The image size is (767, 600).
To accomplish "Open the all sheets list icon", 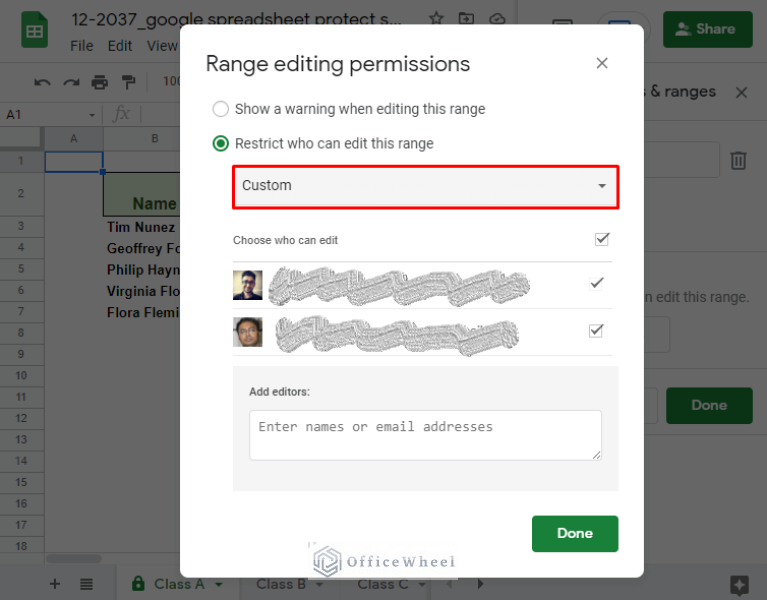I will coord(87,584).
